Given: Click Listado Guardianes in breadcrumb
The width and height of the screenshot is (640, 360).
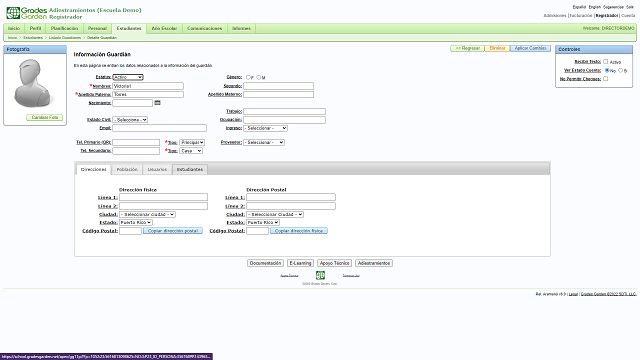Looking at the screenshot, I should [65, 38].
